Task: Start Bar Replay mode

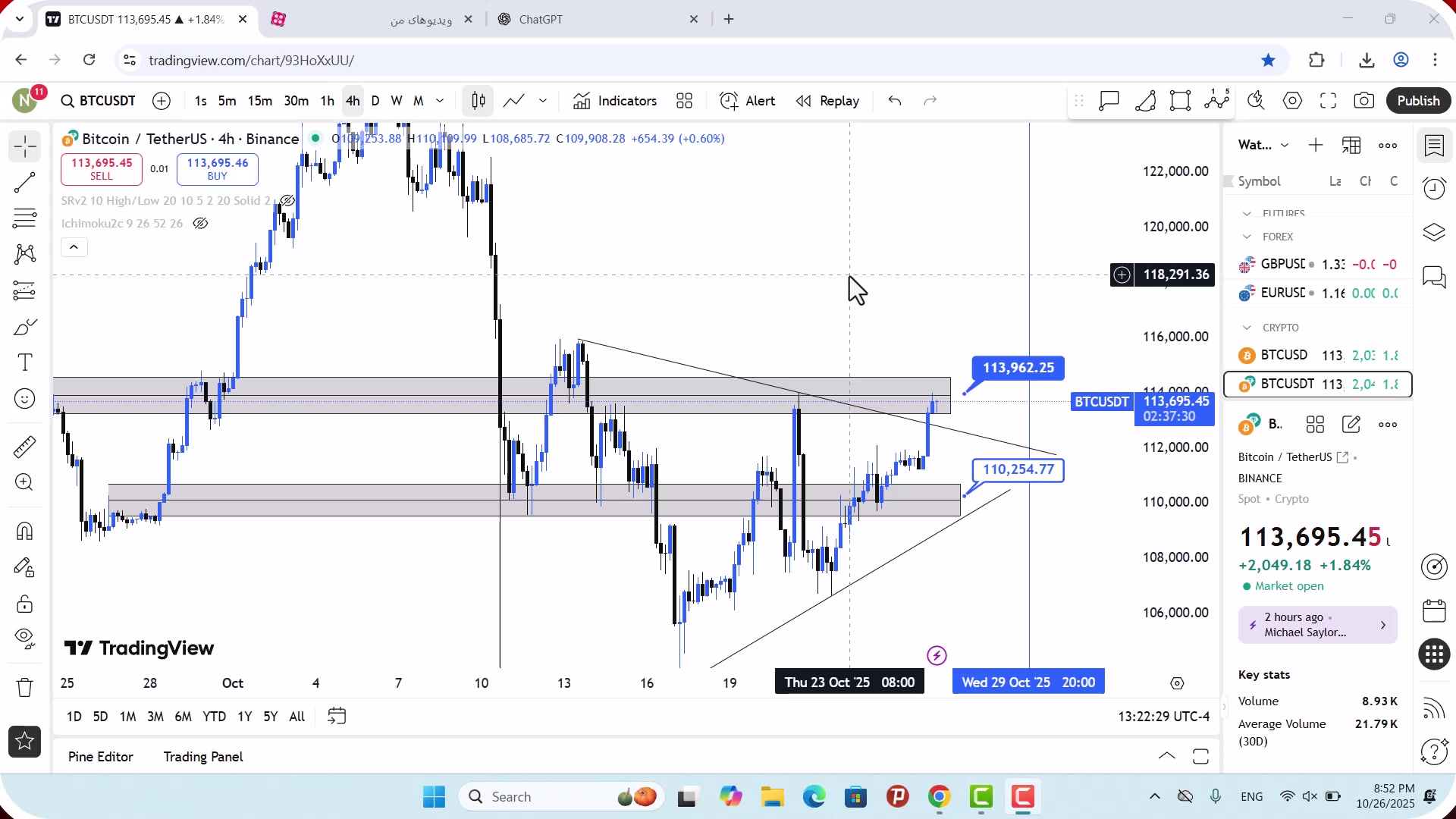Action: point(827,101)
